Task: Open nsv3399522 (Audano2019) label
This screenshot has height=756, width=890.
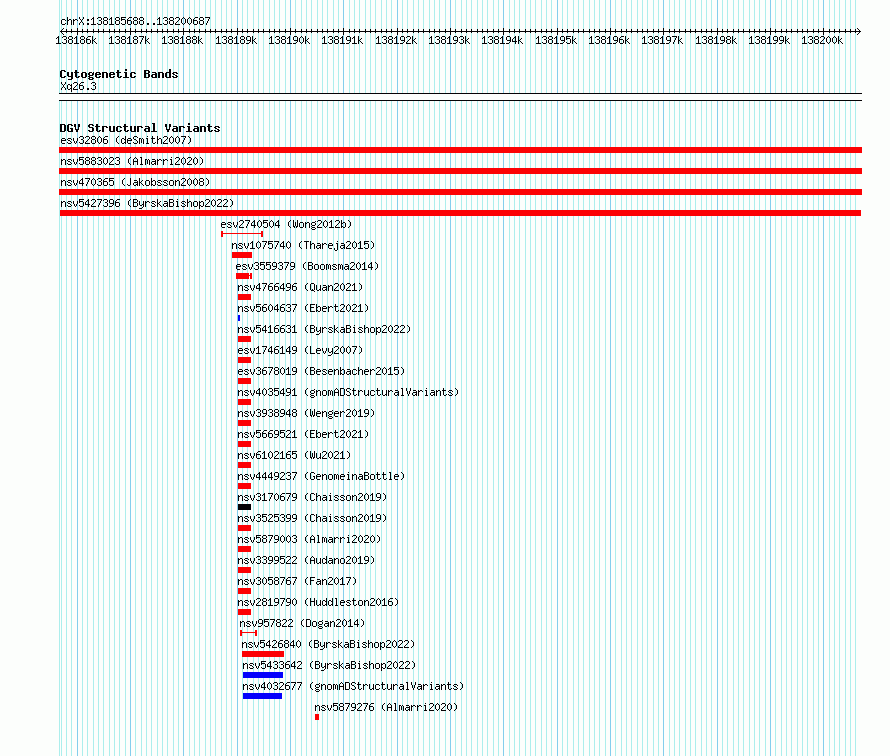Action: click(306, 560)
